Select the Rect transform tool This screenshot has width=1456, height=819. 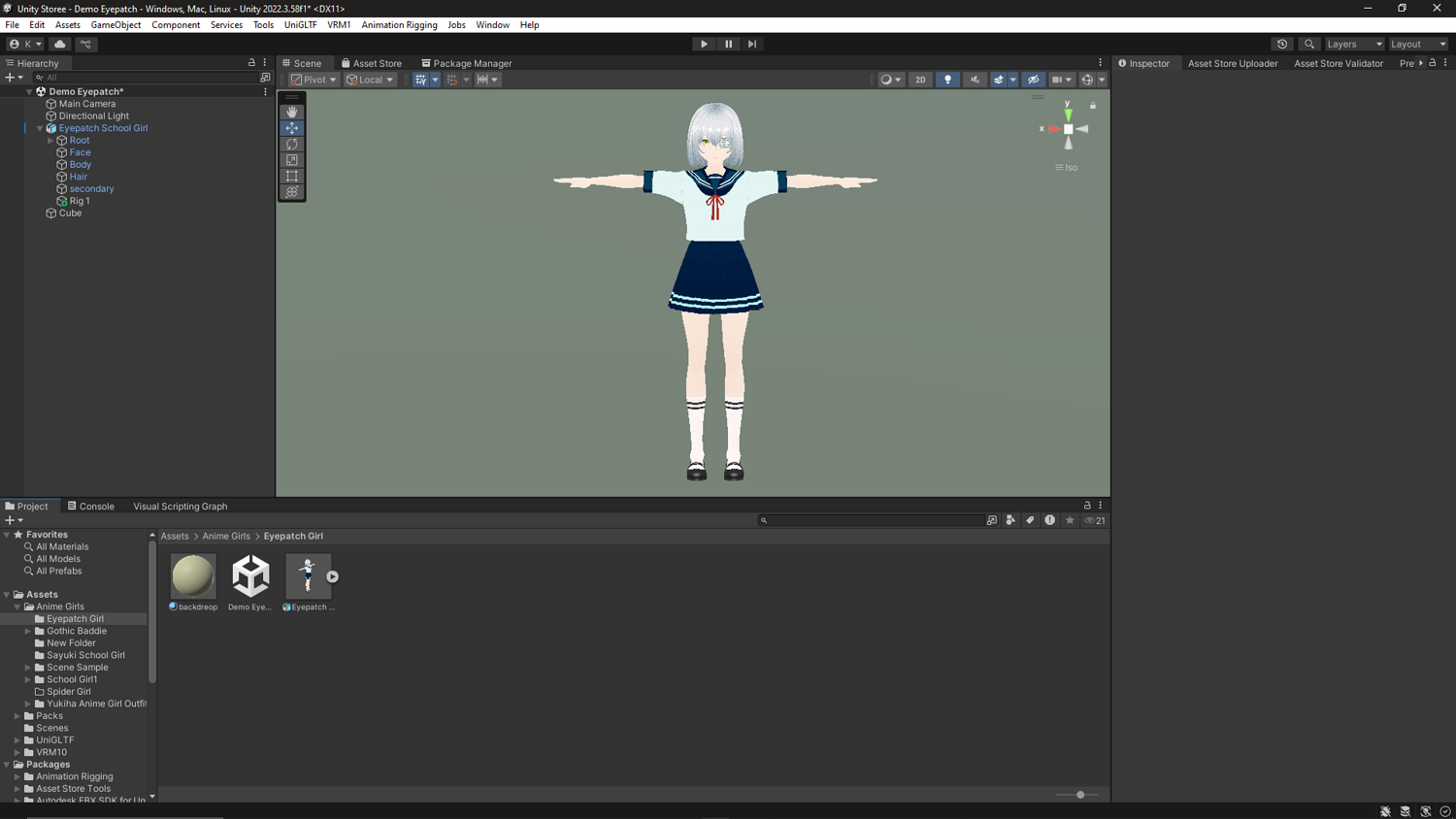[292, 176]
